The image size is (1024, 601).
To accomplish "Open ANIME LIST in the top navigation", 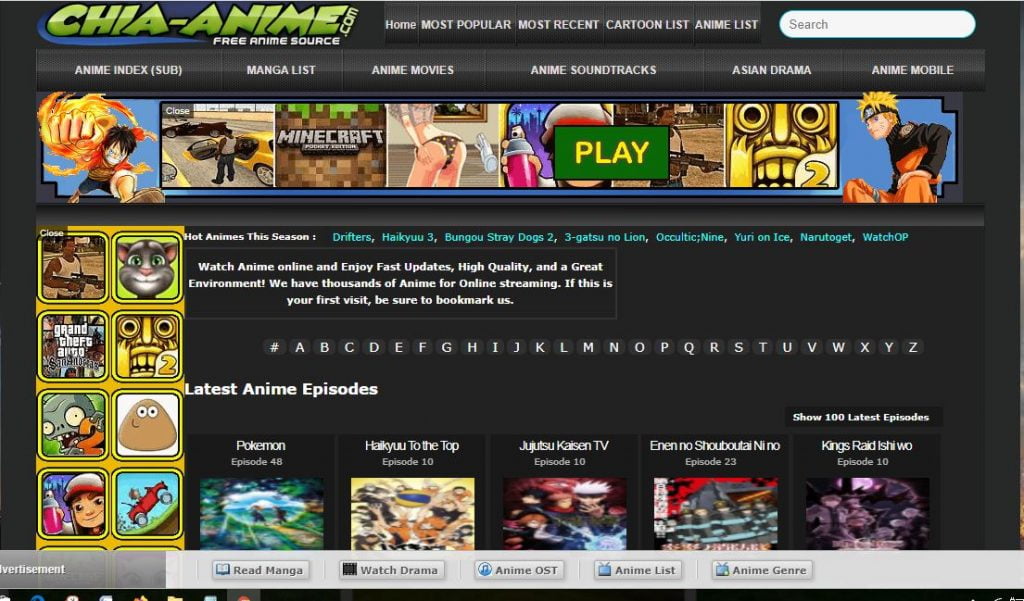I will pos(726,25).
